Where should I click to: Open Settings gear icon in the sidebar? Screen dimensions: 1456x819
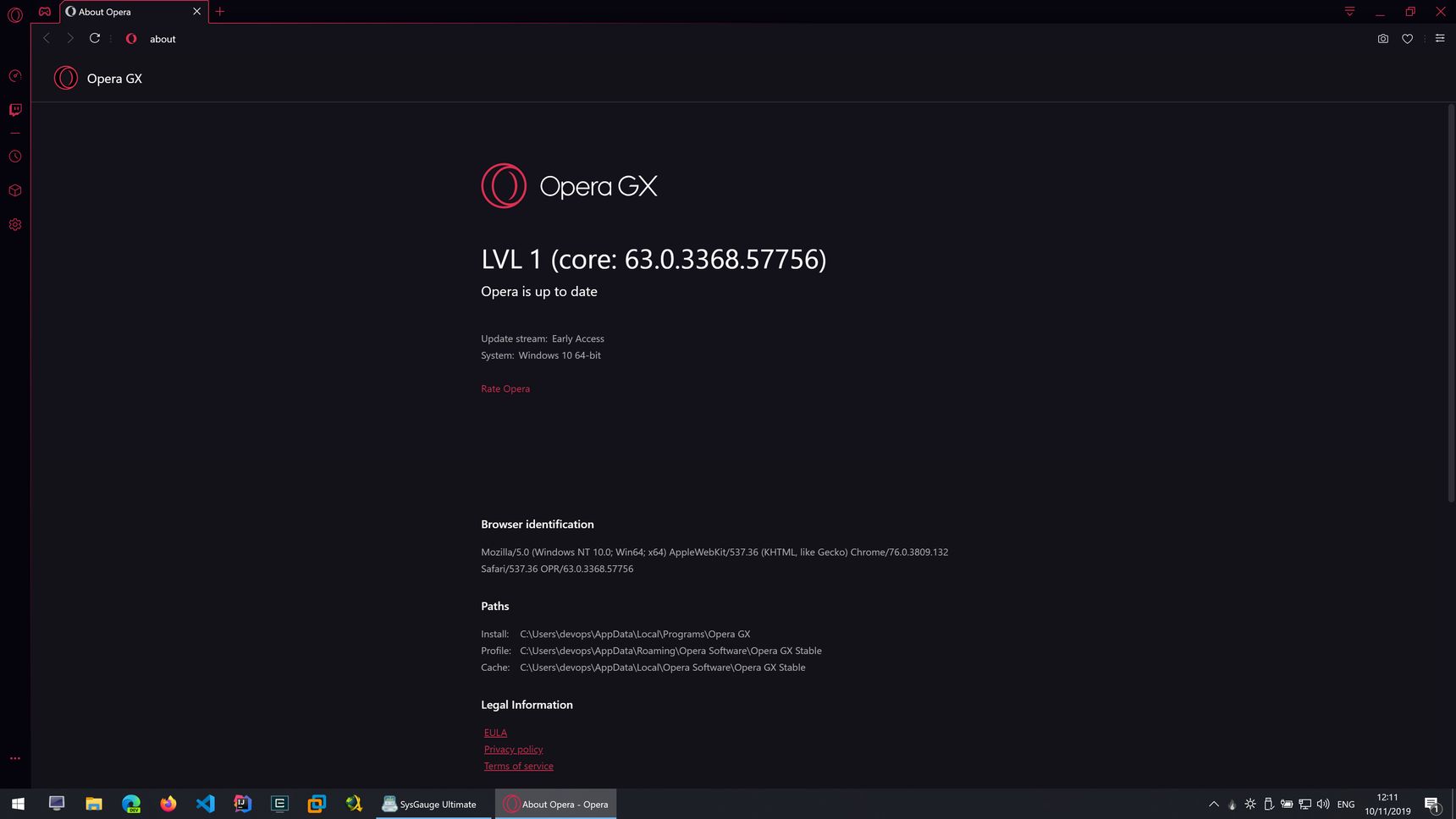point(15,224)
